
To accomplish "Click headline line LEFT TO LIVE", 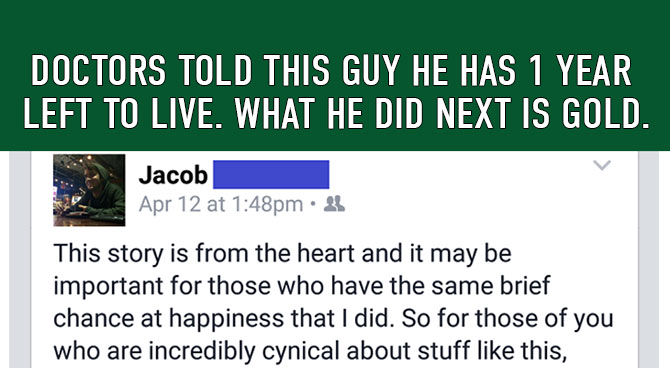I will pyautogui.click(x=336, y=113).
